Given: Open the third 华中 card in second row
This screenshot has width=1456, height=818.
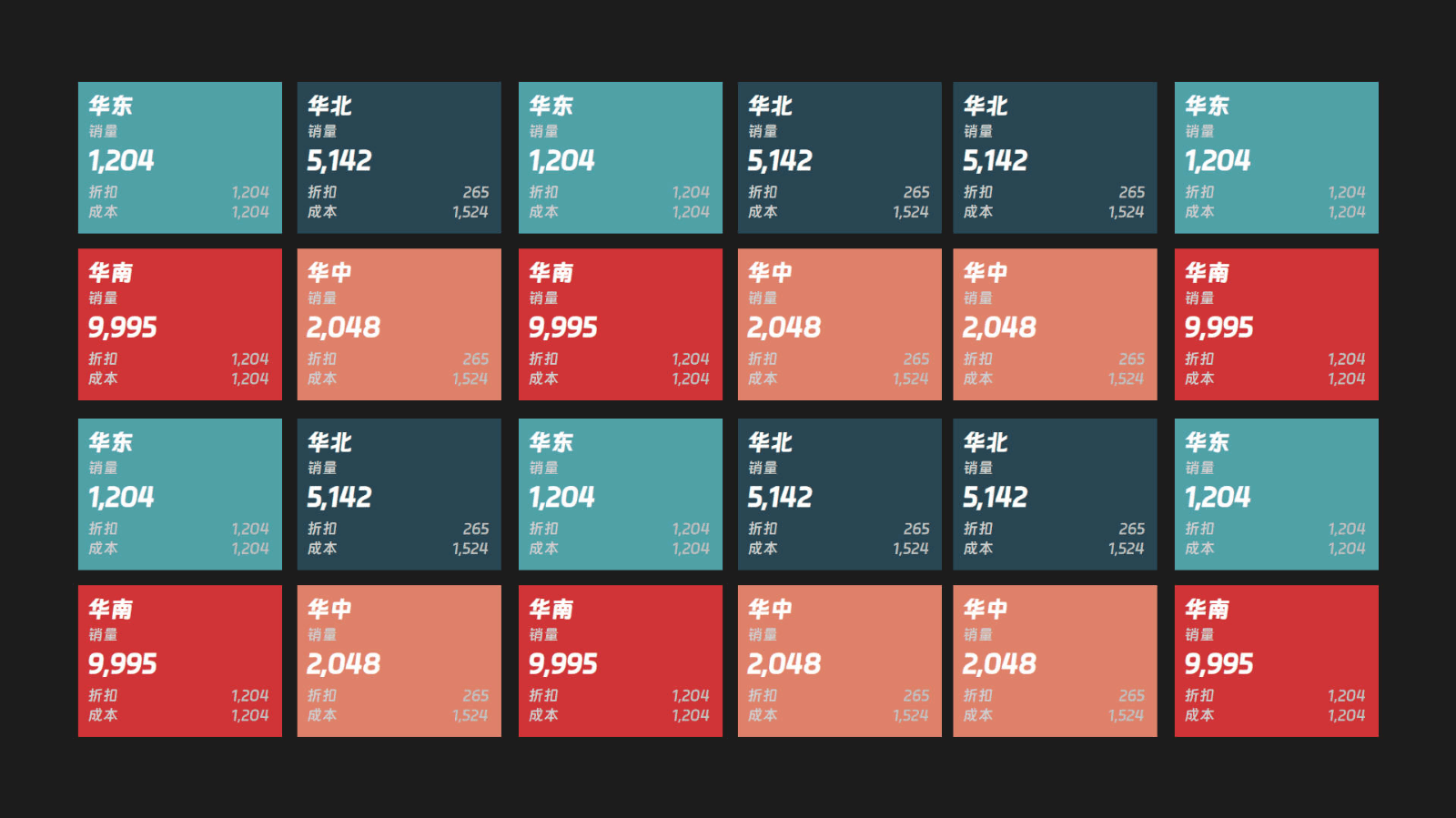Looking at the screenshot, I should (x=1056, y=325).
